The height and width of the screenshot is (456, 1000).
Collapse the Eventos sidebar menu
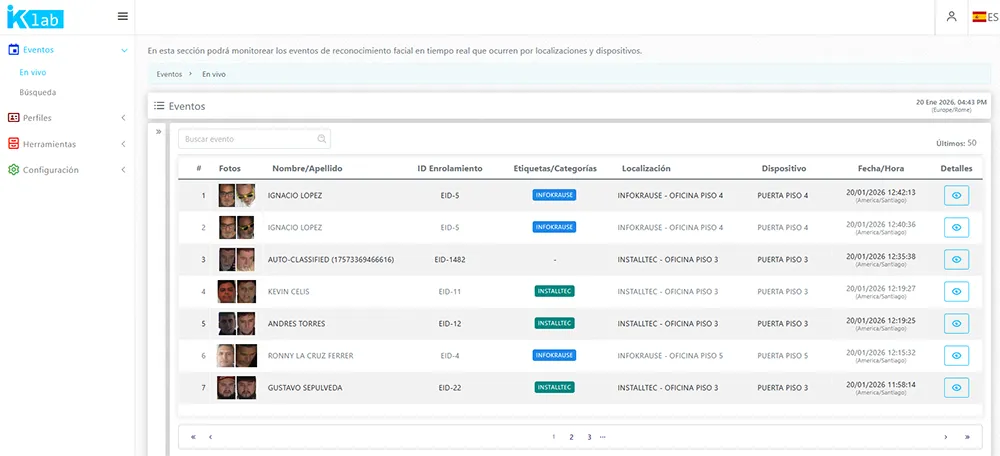point(123,50)
